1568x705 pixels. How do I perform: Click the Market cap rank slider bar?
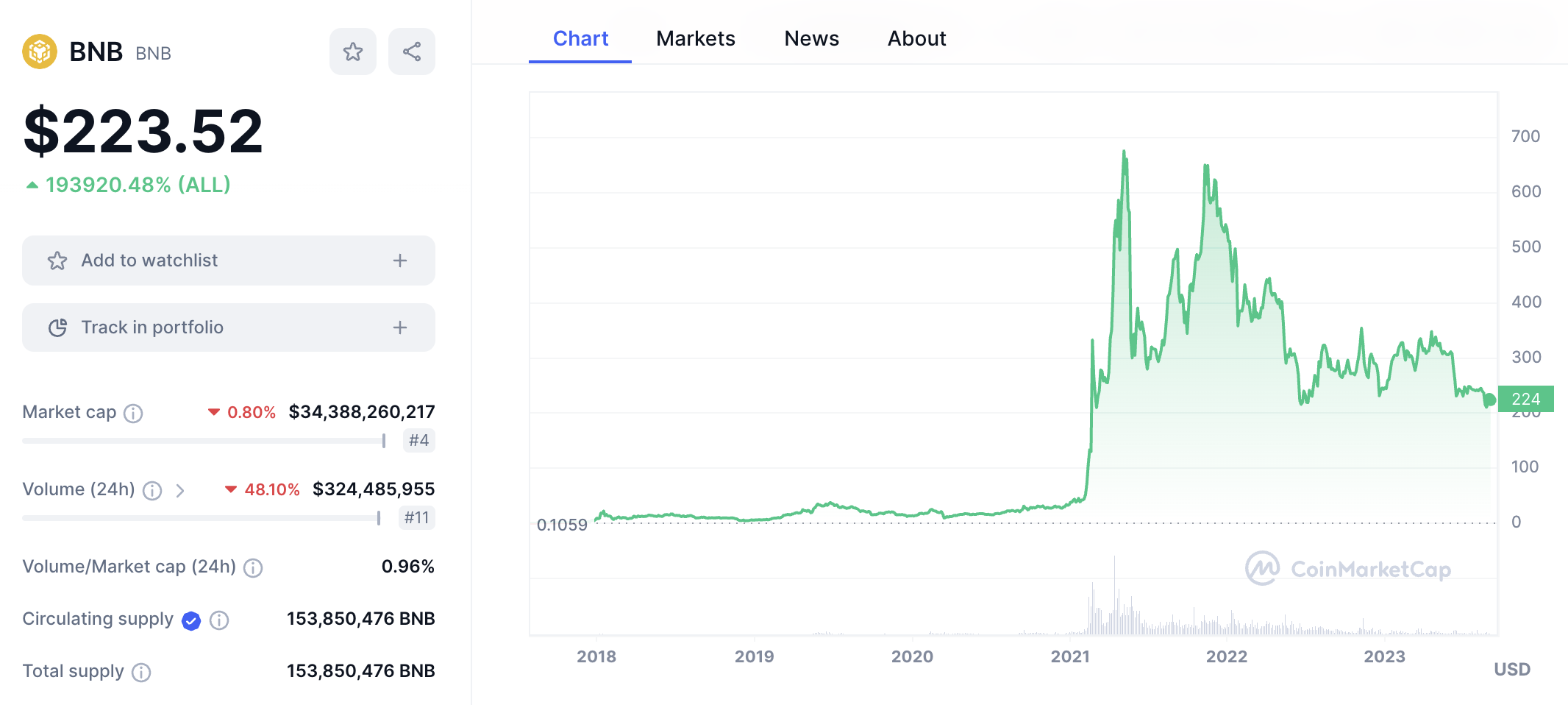[204, 441]
